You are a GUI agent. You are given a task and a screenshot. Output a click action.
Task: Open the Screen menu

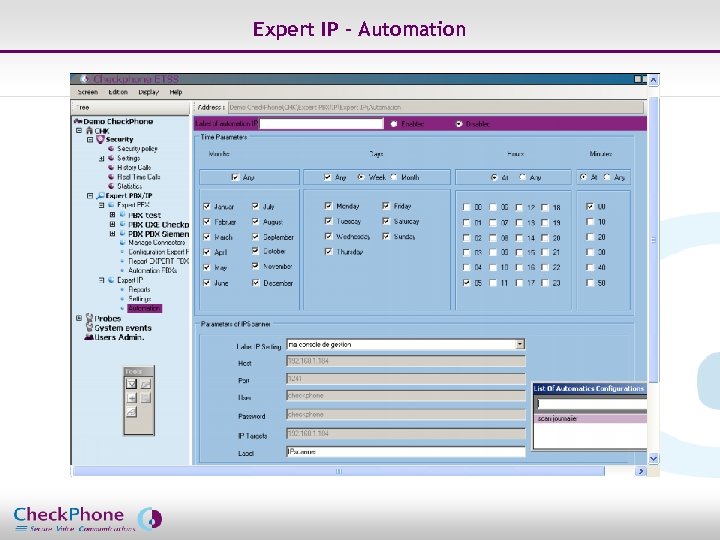tap(88, 92)
